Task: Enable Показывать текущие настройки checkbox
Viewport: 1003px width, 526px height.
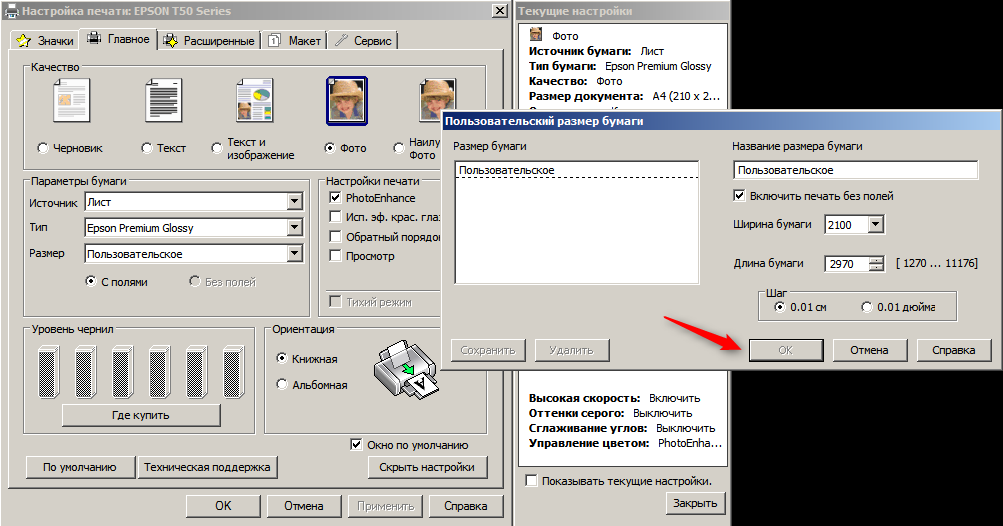Action: click(531, 481)
